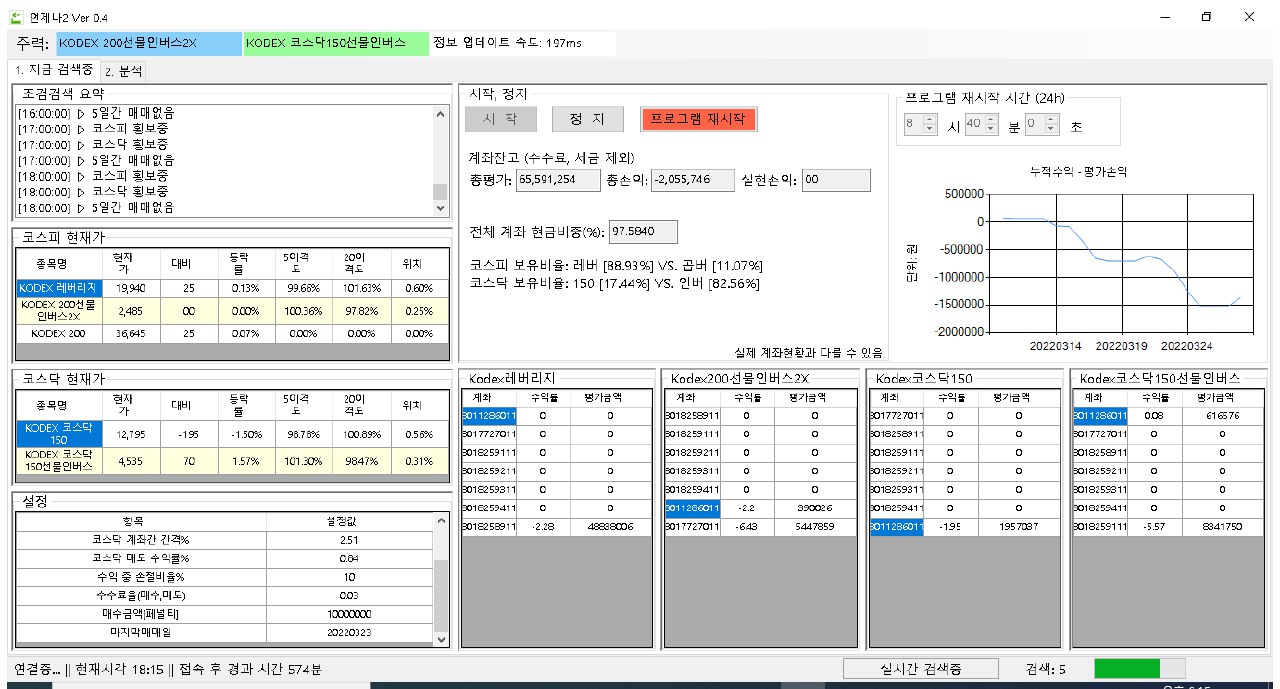The height and width of the screenshot is (689, 1280).
Task: Click the 4,535 price cell
Action: (x=129, y=461)
